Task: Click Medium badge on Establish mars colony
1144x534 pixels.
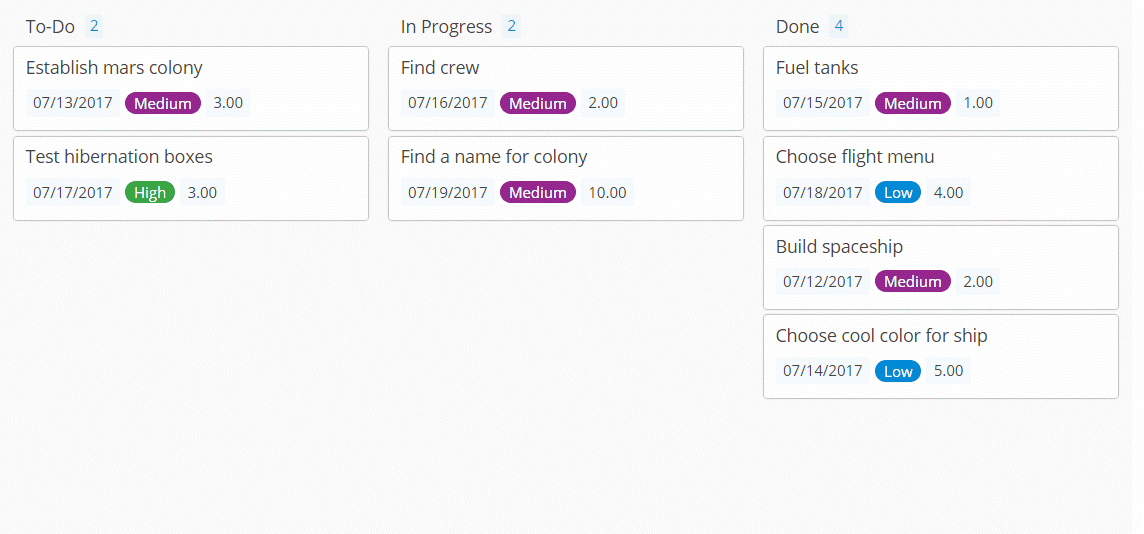Action: click(163, 103)
